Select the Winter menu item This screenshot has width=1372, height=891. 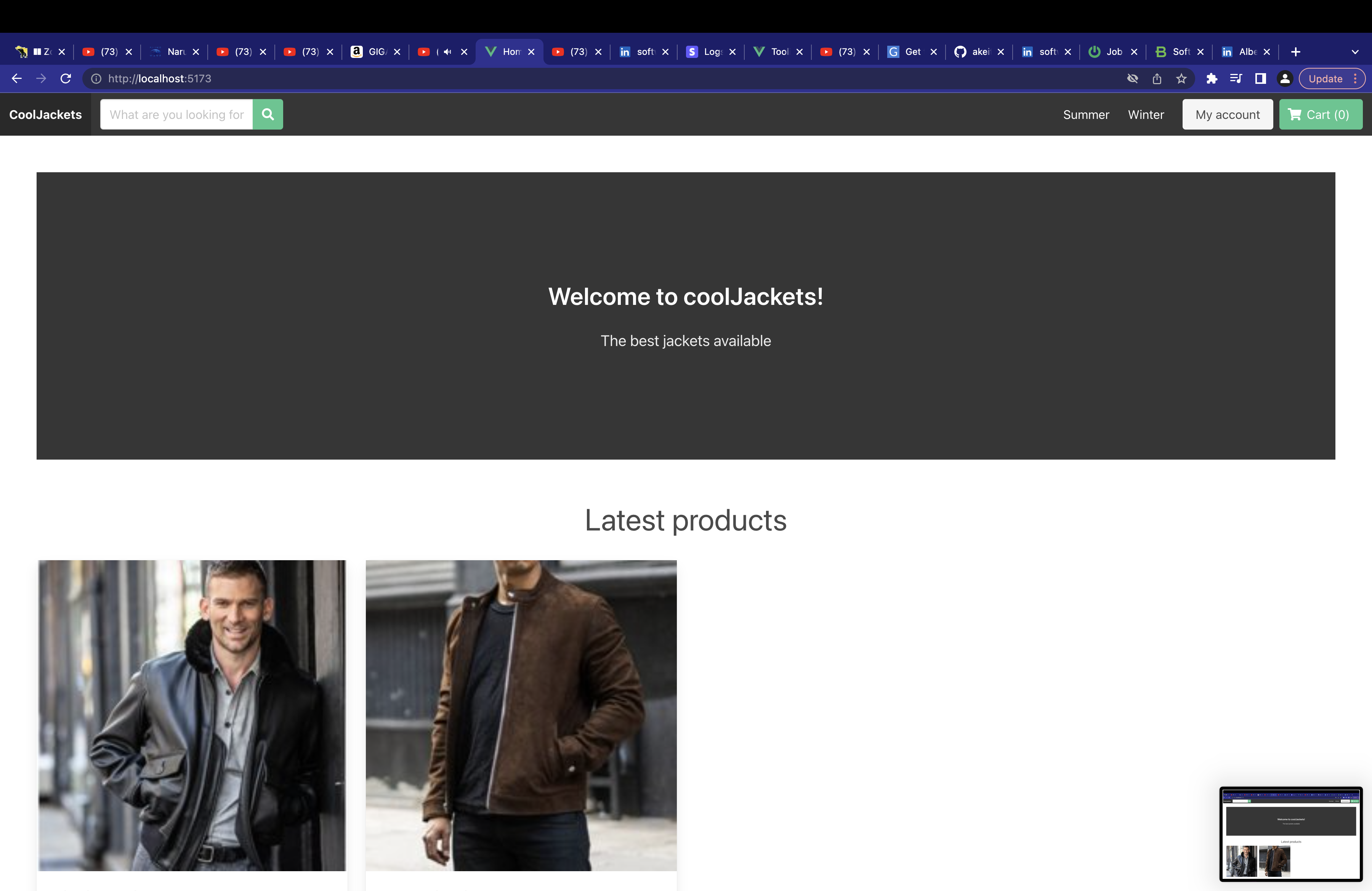[x=1146, y=114]
